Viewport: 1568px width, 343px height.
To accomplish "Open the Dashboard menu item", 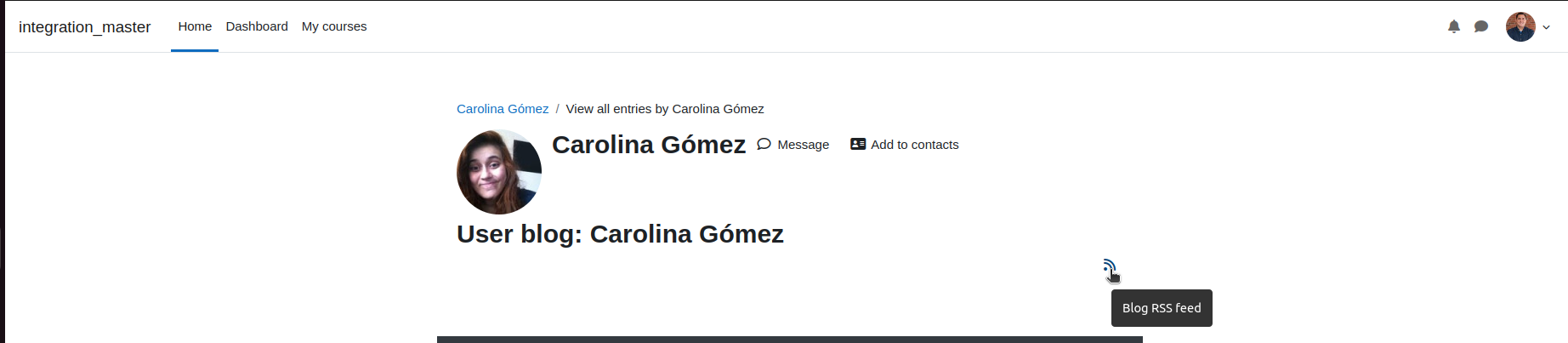I will (x=257, y=26).
